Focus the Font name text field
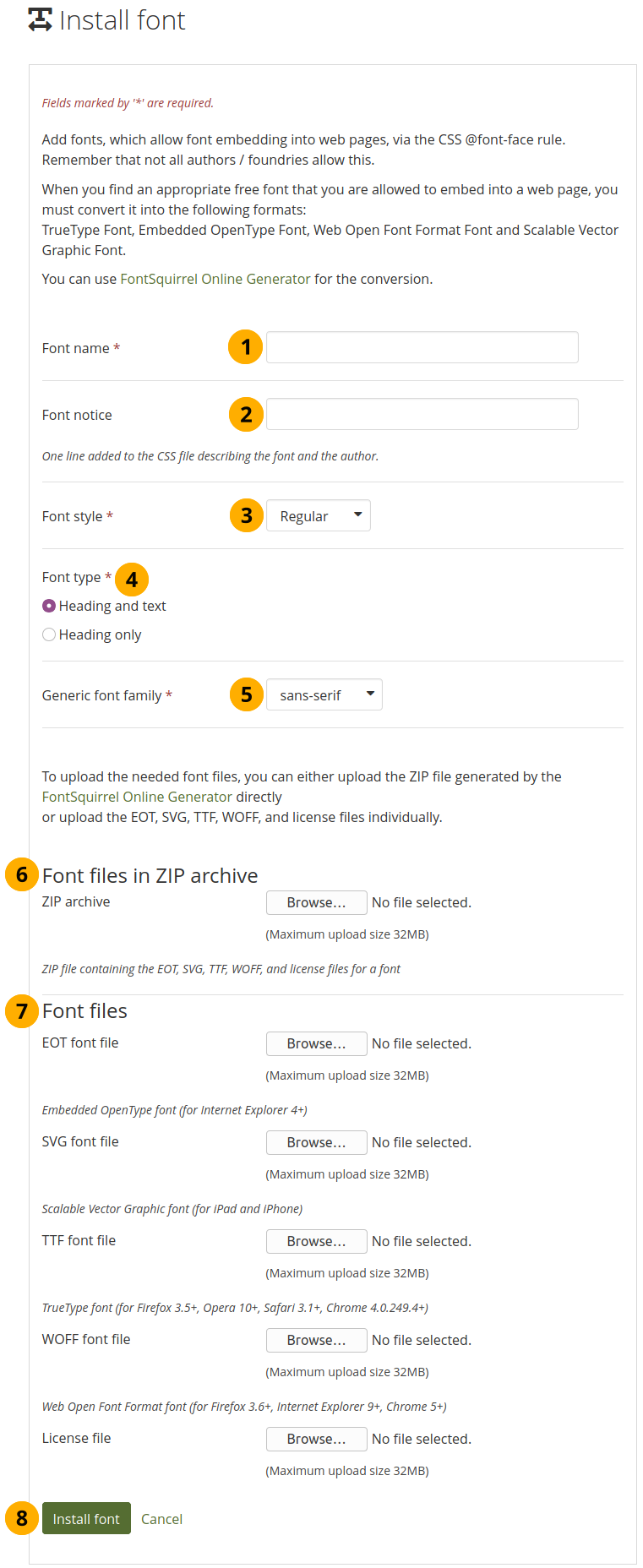Screen dimensions: 643x1568 tap(422, 347)
